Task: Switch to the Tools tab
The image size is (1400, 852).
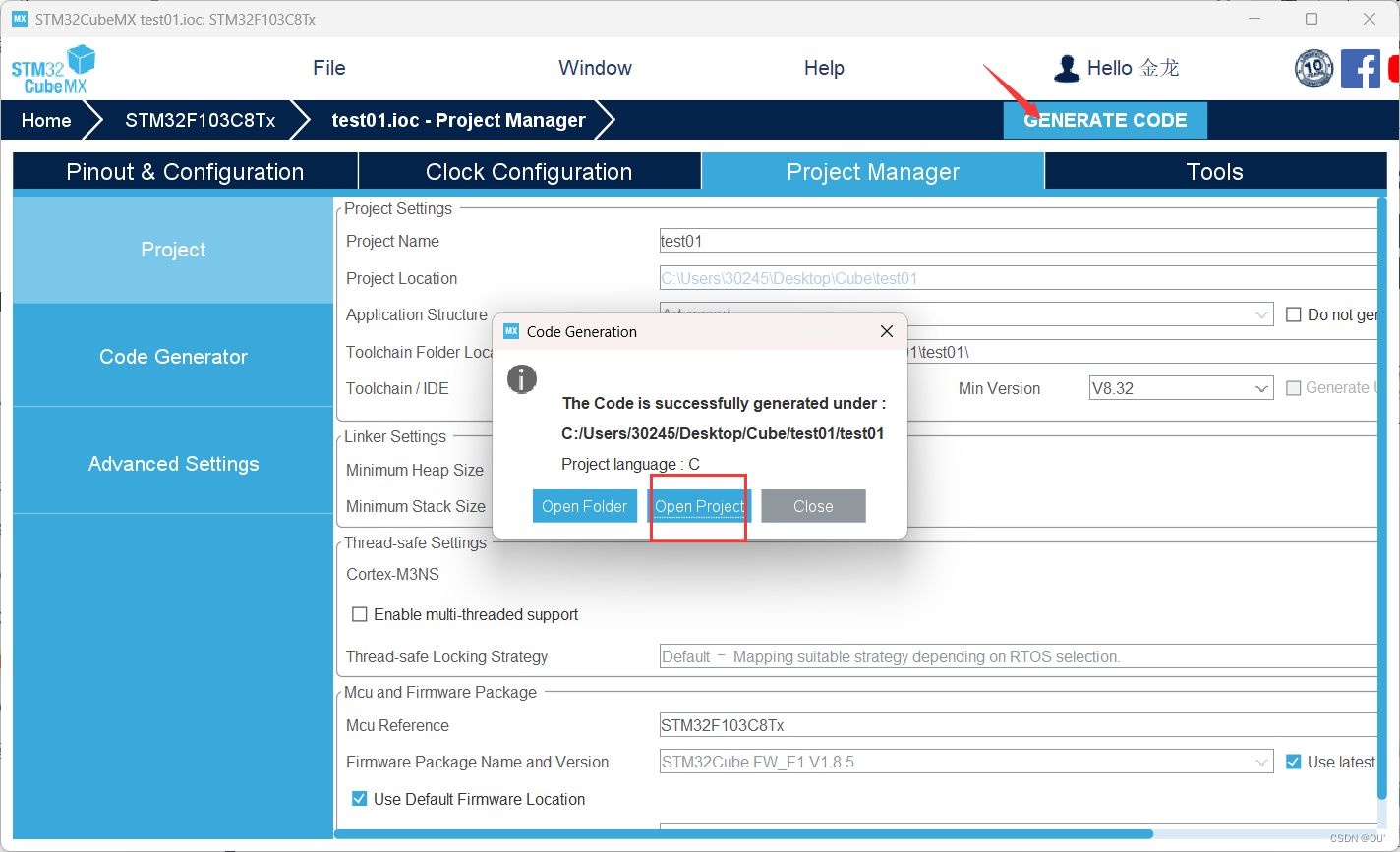Action: click(1215, 171)
